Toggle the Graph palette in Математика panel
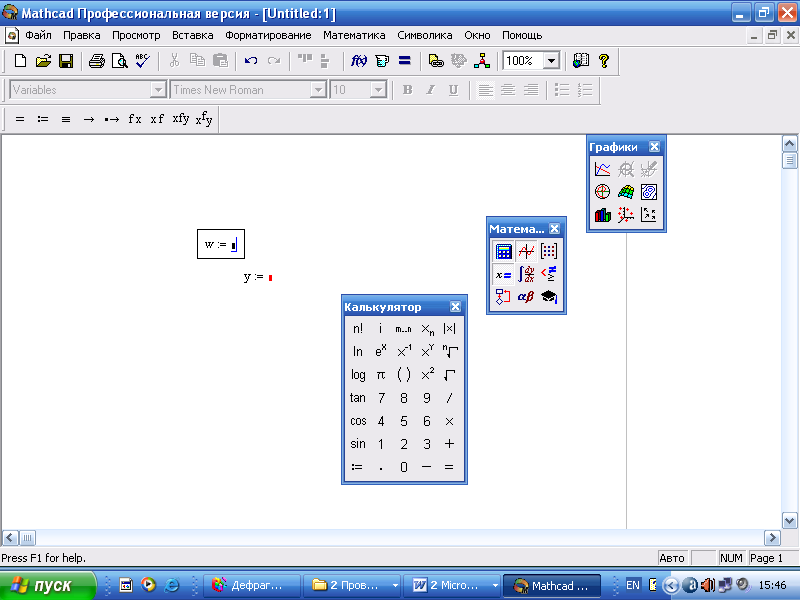Viewport: 800px width, 600px height. pos(526,251)
